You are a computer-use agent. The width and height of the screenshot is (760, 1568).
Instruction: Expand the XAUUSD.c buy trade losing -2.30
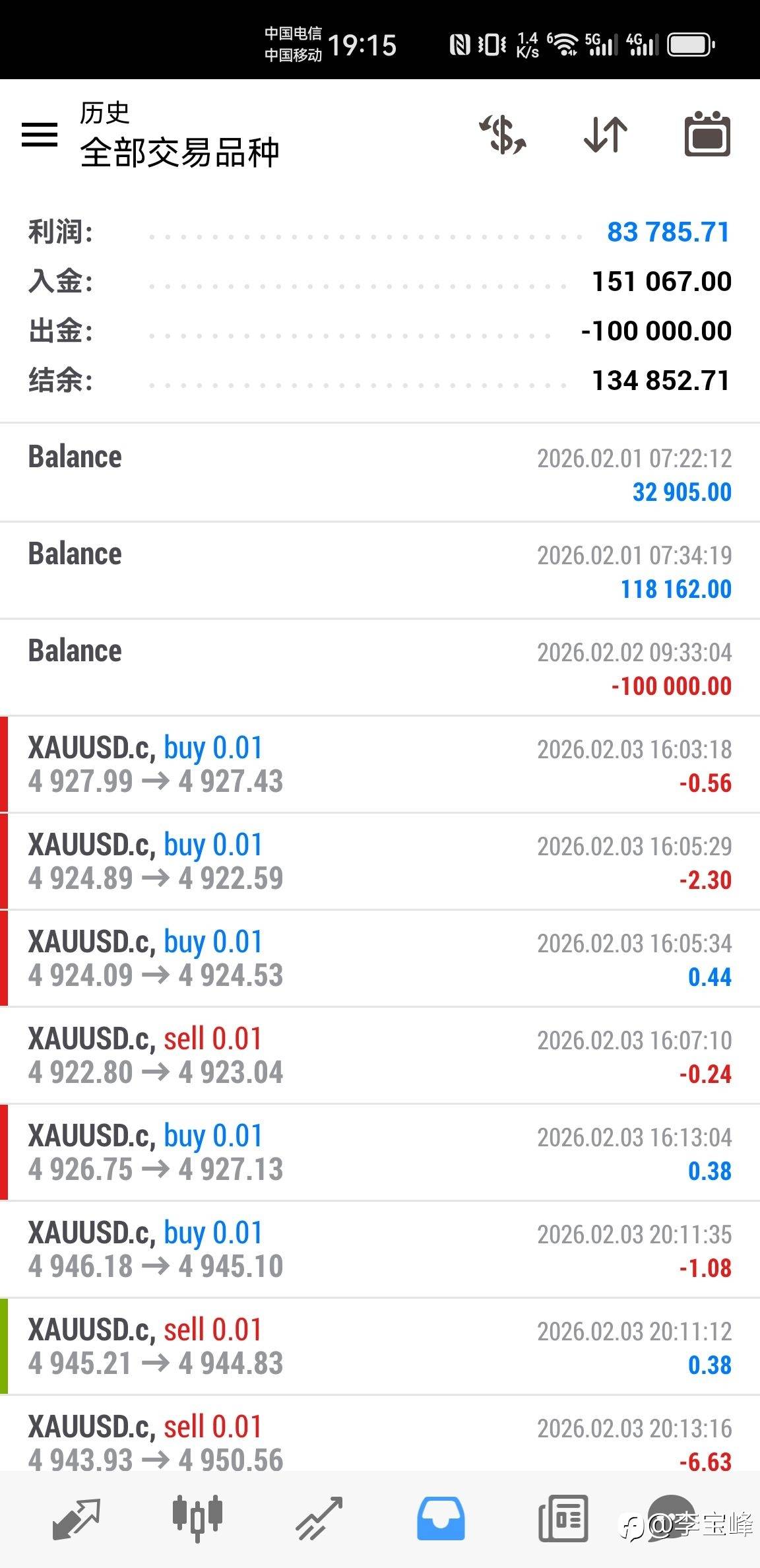[380, 861]
